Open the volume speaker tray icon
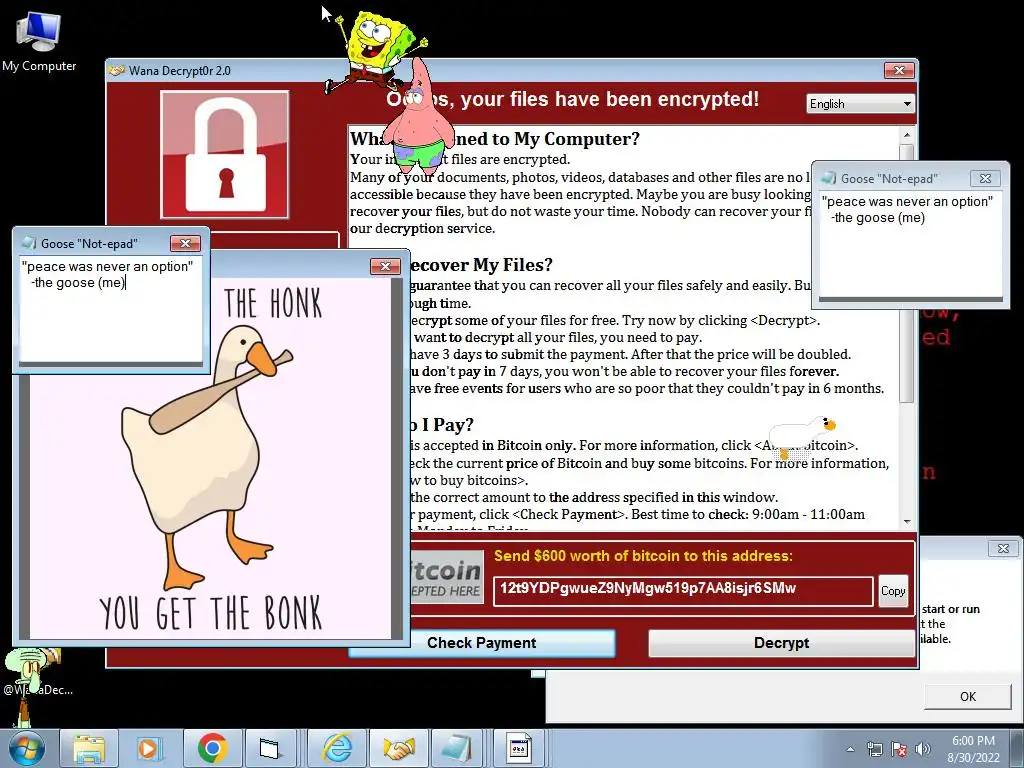This screenshot has height=768, width=1024. click(923, 749)
